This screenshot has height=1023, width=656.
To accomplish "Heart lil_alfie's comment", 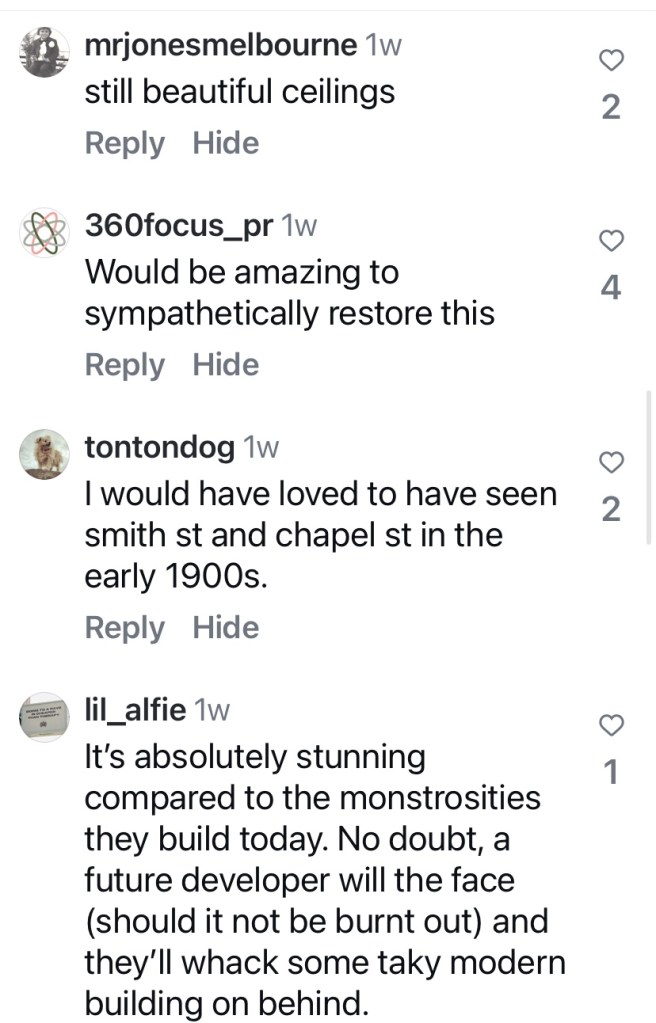I will 611,724.
